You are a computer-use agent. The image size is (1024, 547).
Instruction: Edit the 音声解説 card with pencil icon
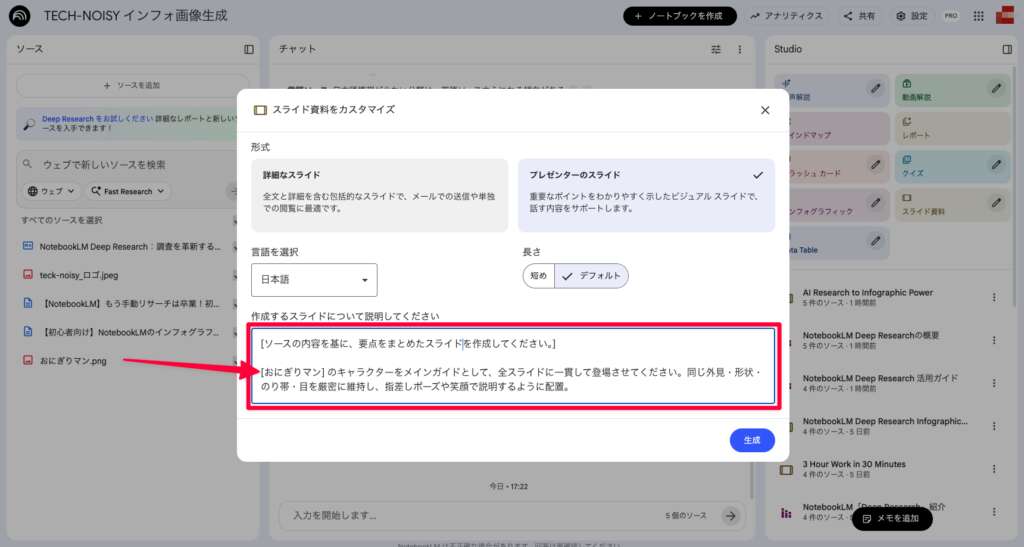click(x=875, y=88)
